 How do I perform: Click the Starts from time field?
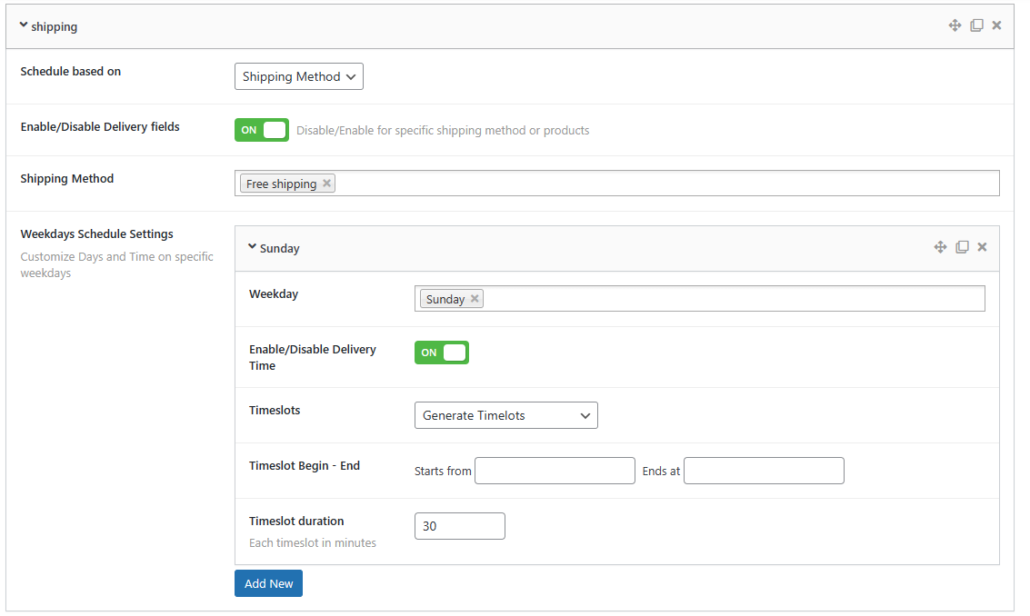tap(554, 470)
